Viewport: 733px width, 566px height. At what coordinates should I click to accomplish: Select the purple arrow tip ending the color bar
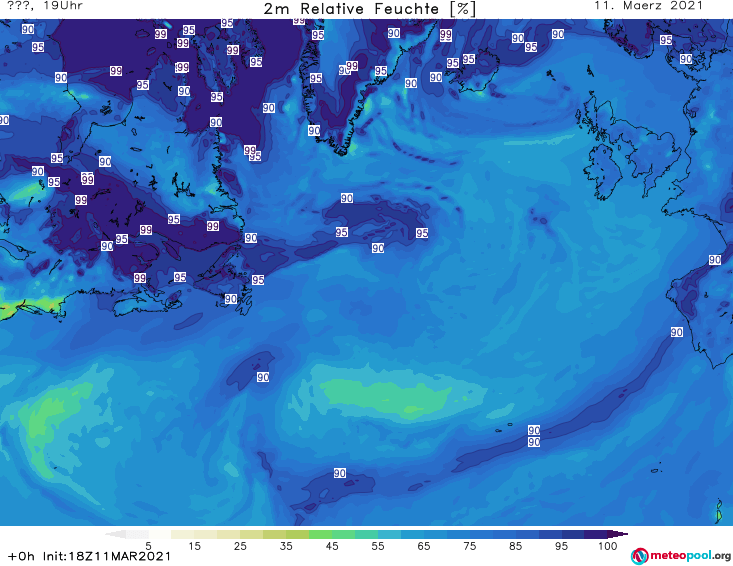pos(618,534)
